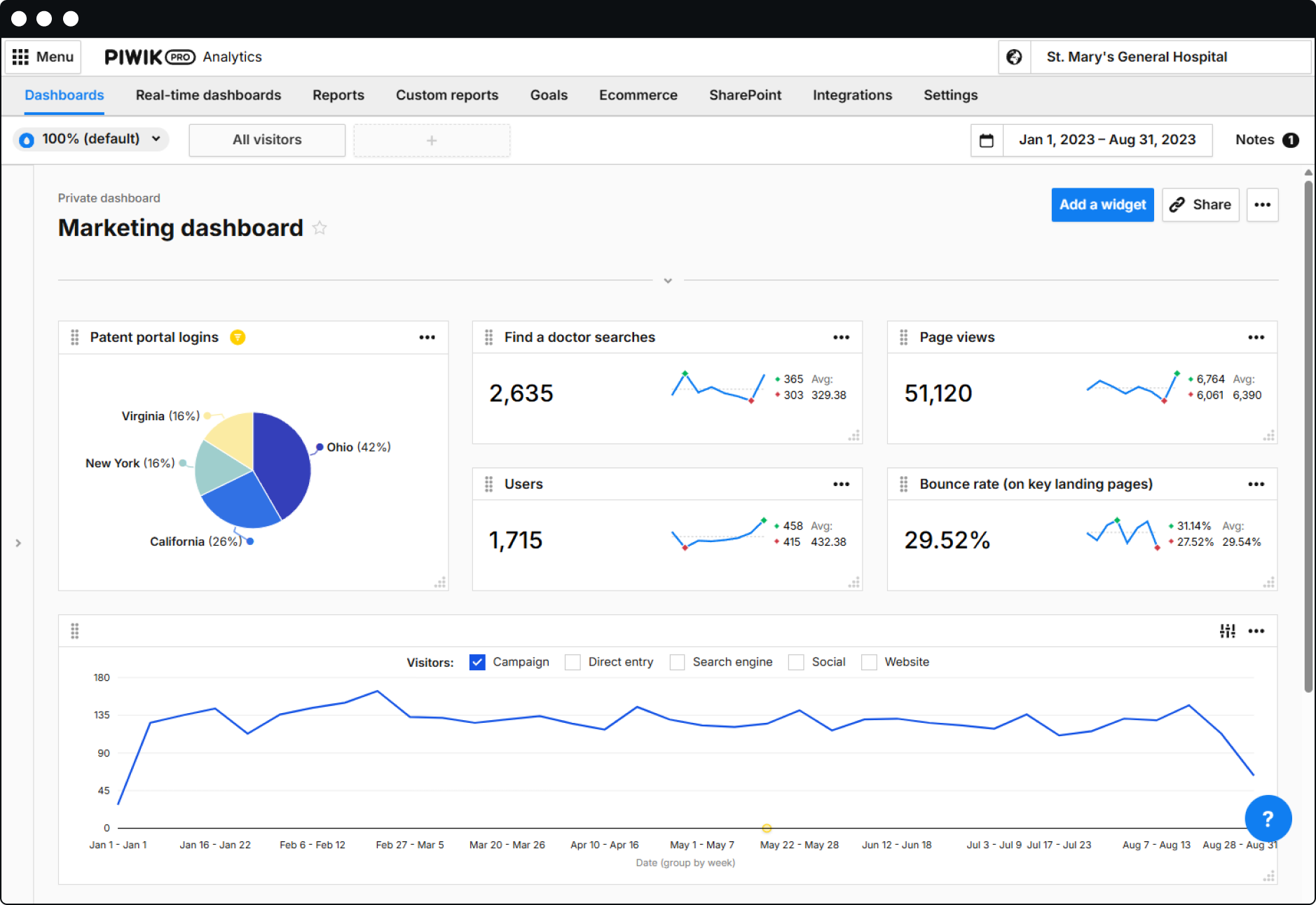1316x905 pixels.
Task: Click the Ohio slice of the pie chart
Action: (x=280, y=462)
